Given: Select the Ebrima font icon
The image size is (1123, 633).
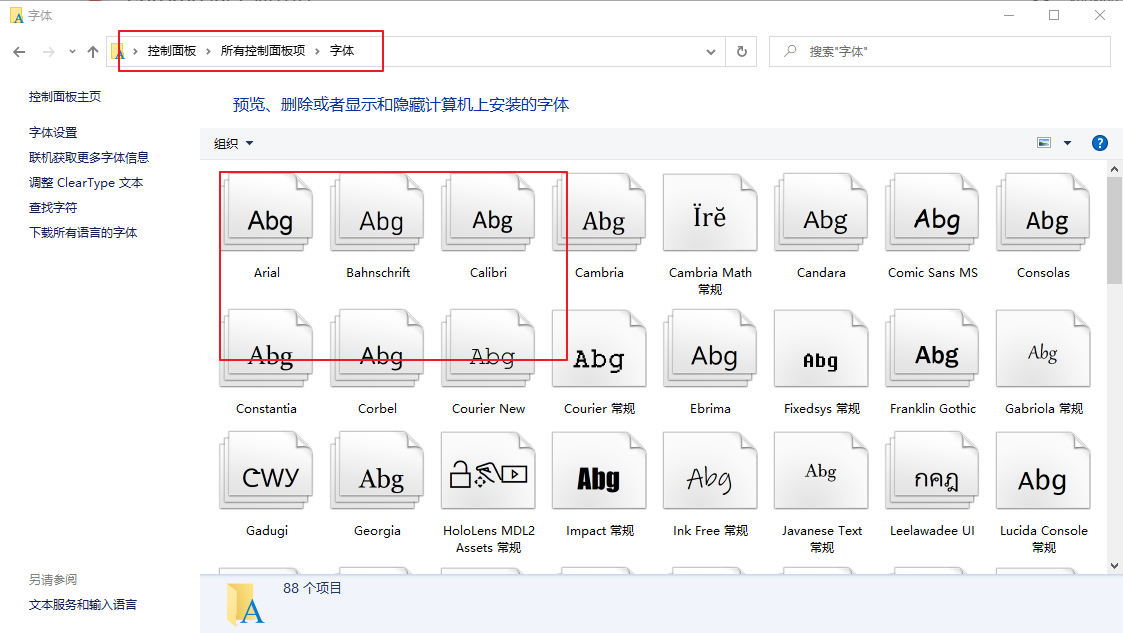Looking at the screenshot, I should tap(710, 349).
